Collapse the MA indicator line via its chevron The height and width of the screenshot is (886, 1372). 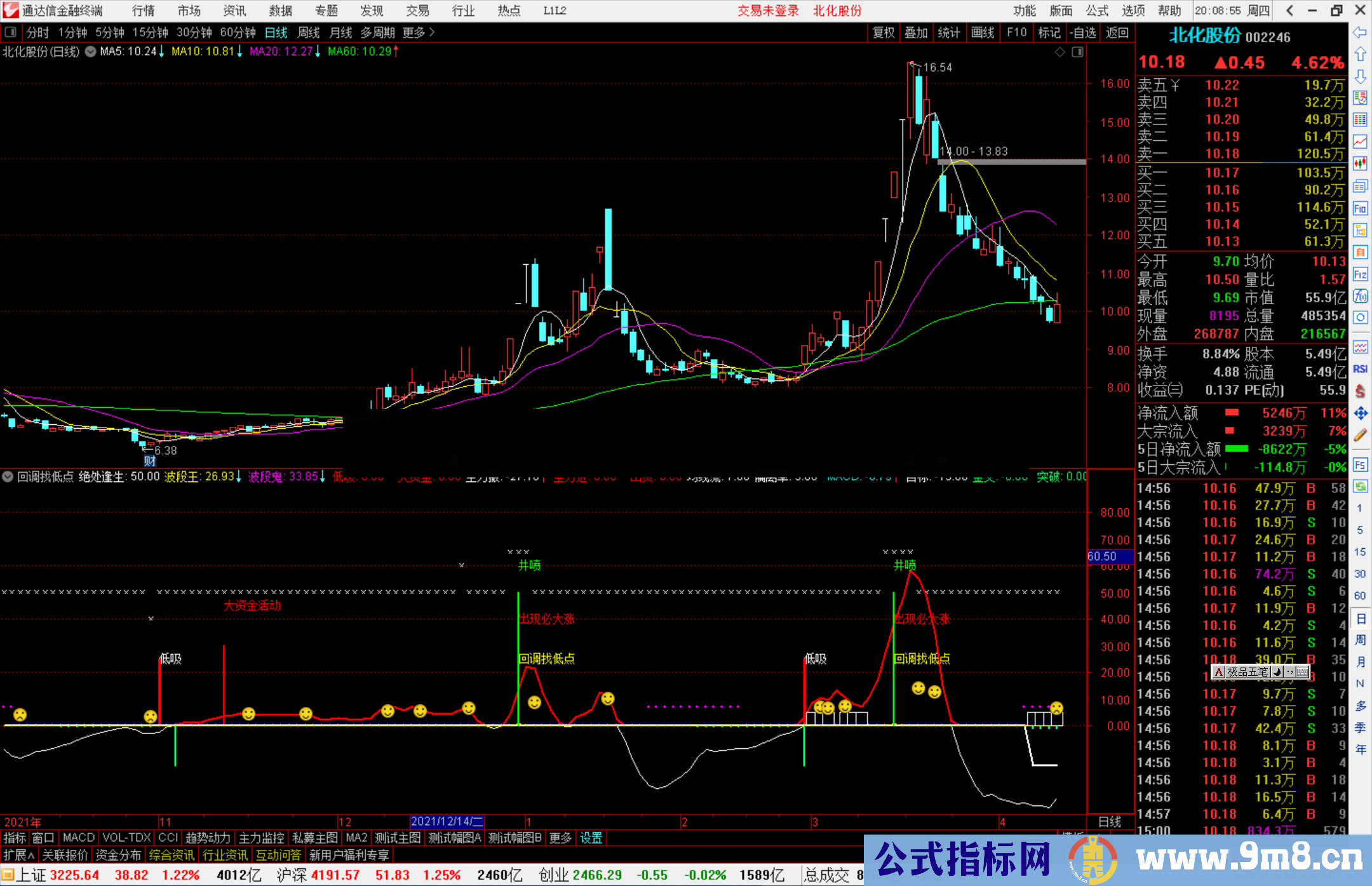click(x=90, y=52)
